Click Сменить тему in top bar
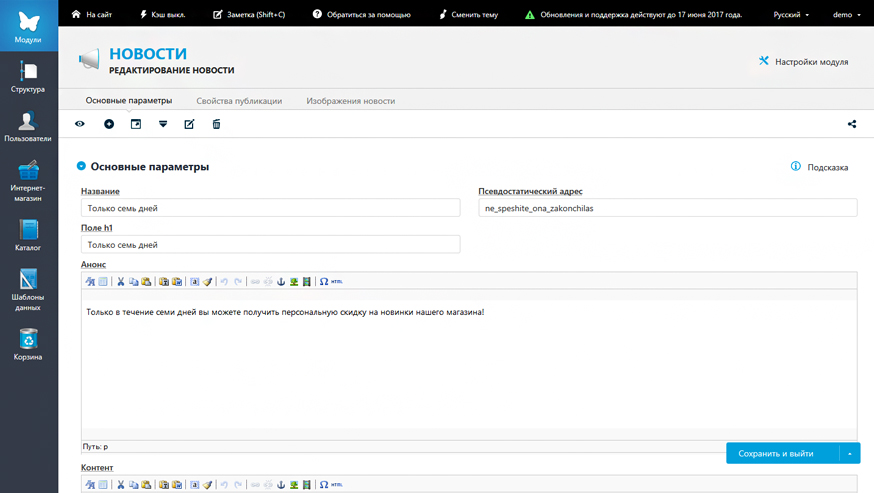The image size is (874, 493). pos(469,14)
